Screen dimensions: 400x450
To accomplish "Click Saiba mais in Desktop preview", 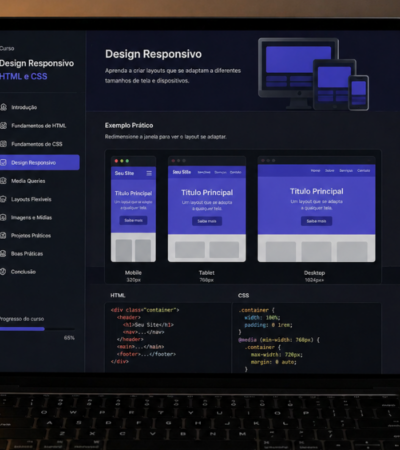I will coord(316,221).
